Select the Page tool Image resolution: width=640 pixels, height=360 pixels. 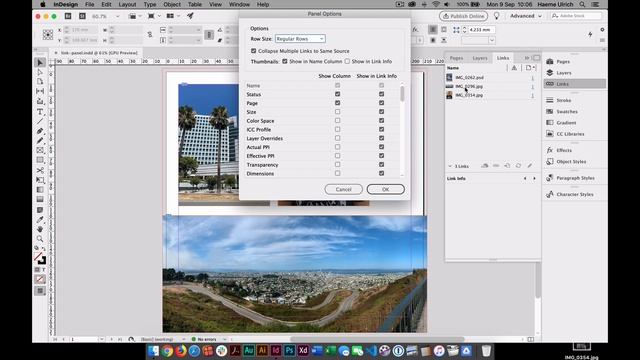click(x=40, y=82)
